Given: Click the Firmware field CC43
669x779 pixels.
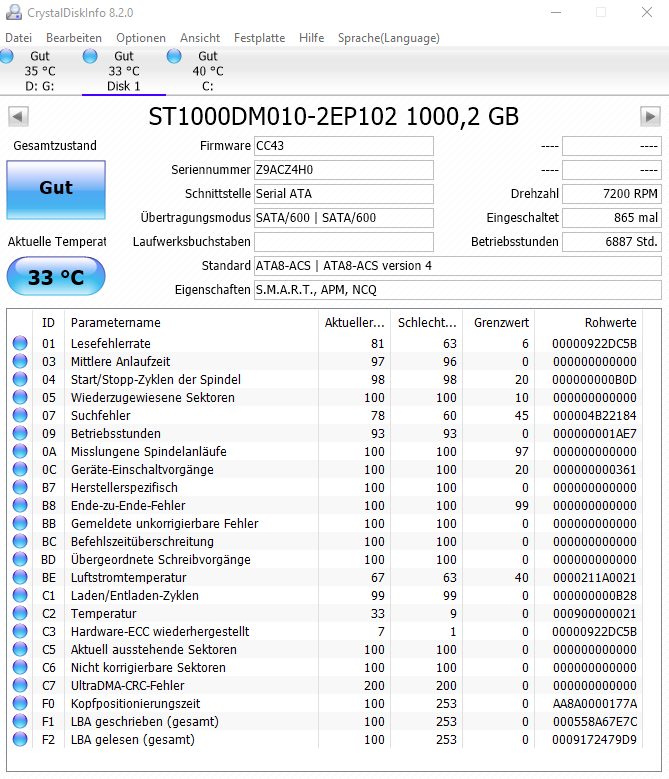Looking at the screenshot, I should pos(344,146).
